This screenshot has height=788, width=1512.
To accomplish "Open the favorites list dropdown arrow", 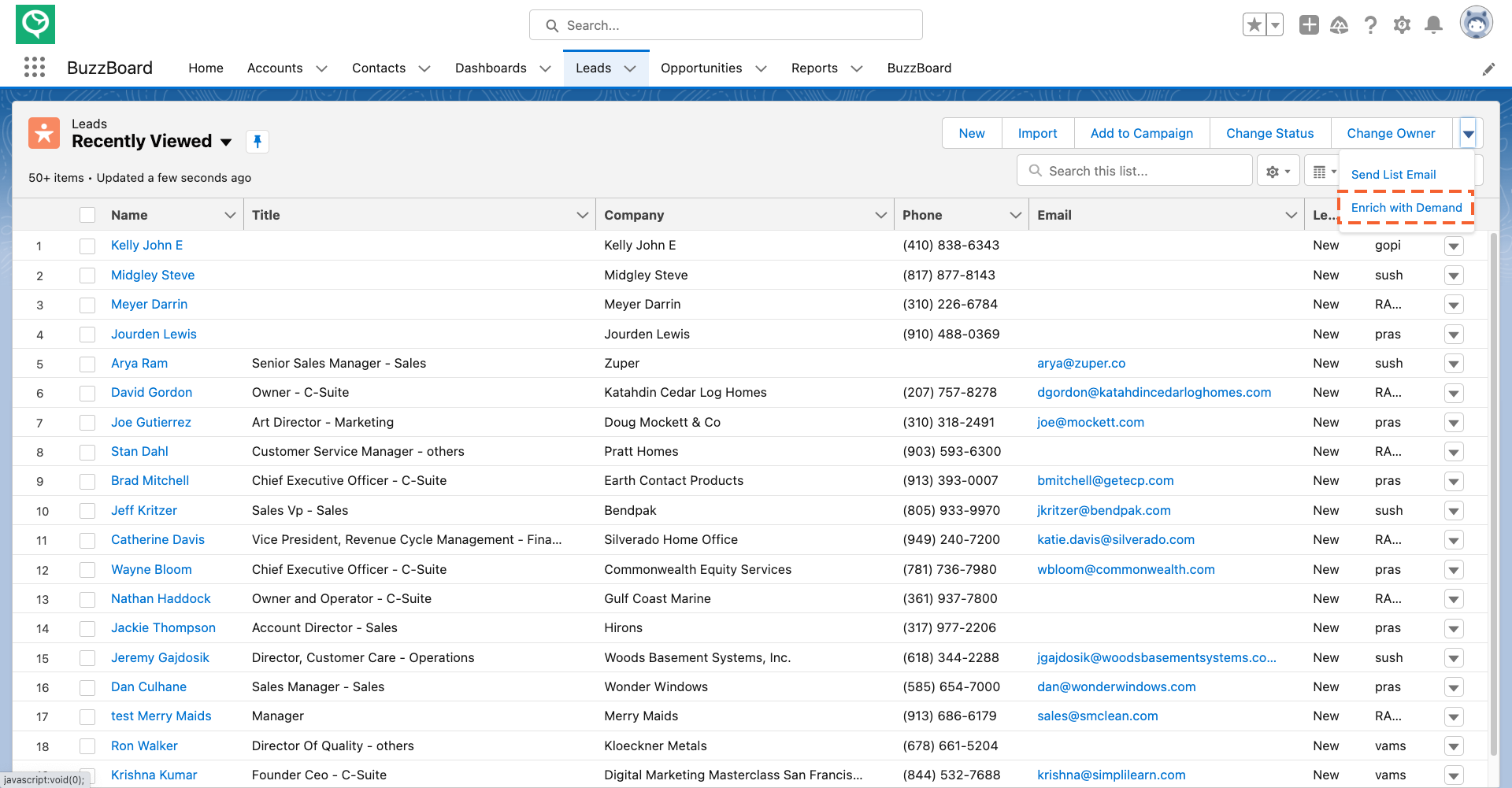I will 1275,25.
